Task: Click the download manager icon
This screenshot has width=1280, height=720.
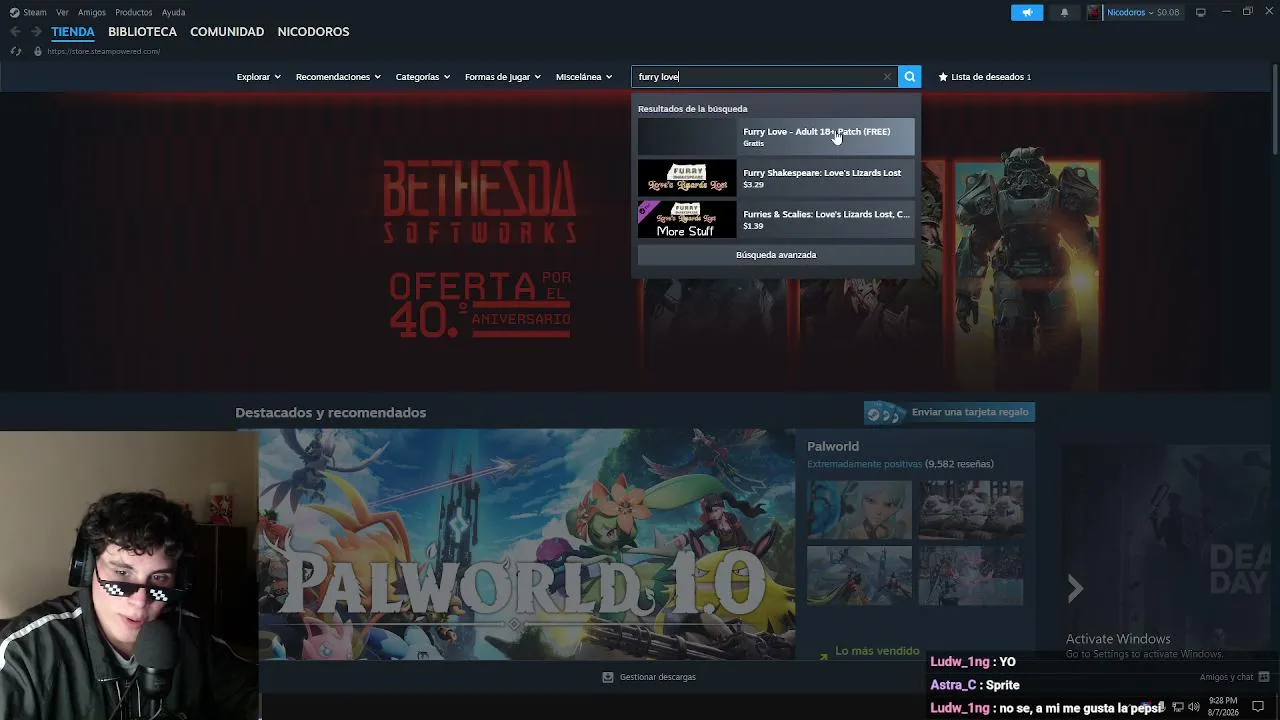Action: 607,677
